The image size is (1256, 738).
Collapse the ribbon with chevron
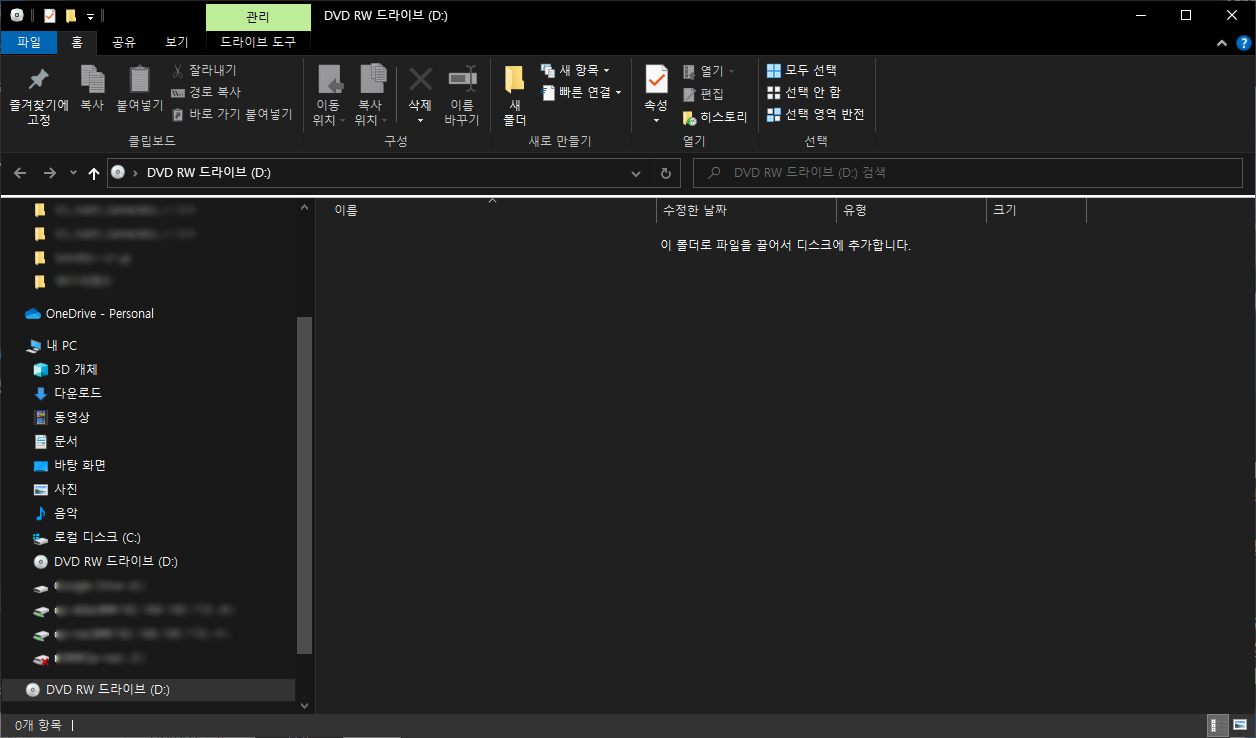click(x=1222, y=43)
